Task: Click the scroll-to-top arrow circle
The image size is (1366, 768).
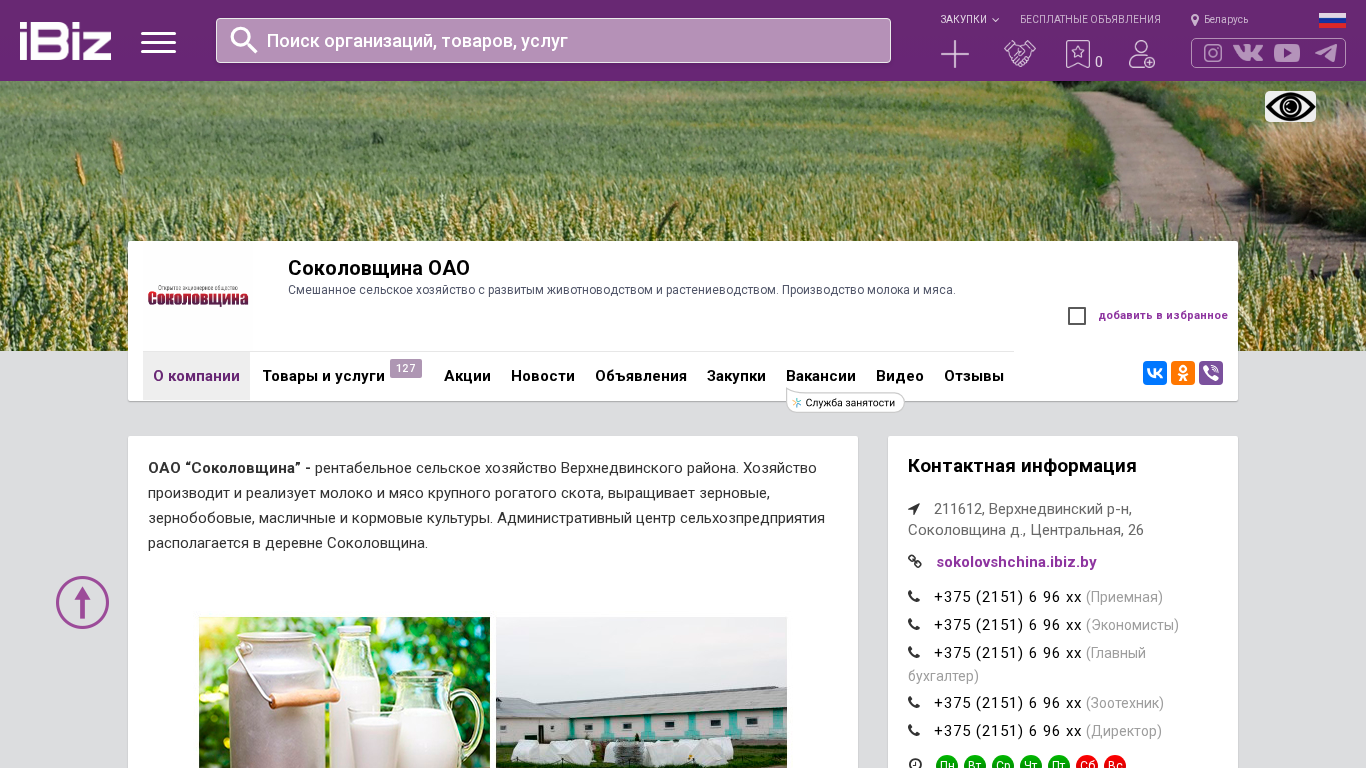Action: [x=82, y=602]
